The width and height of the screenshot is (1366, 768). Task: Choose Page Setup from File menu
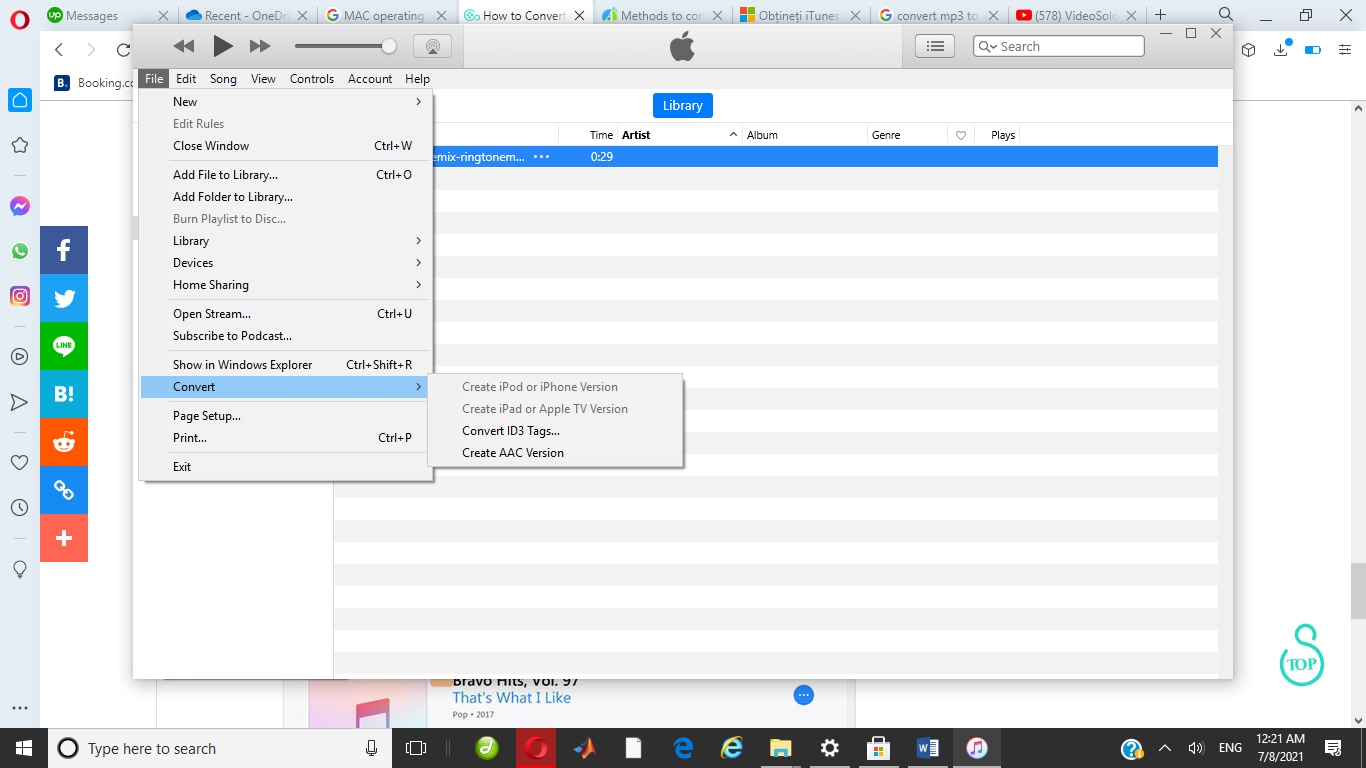point(285,416)
